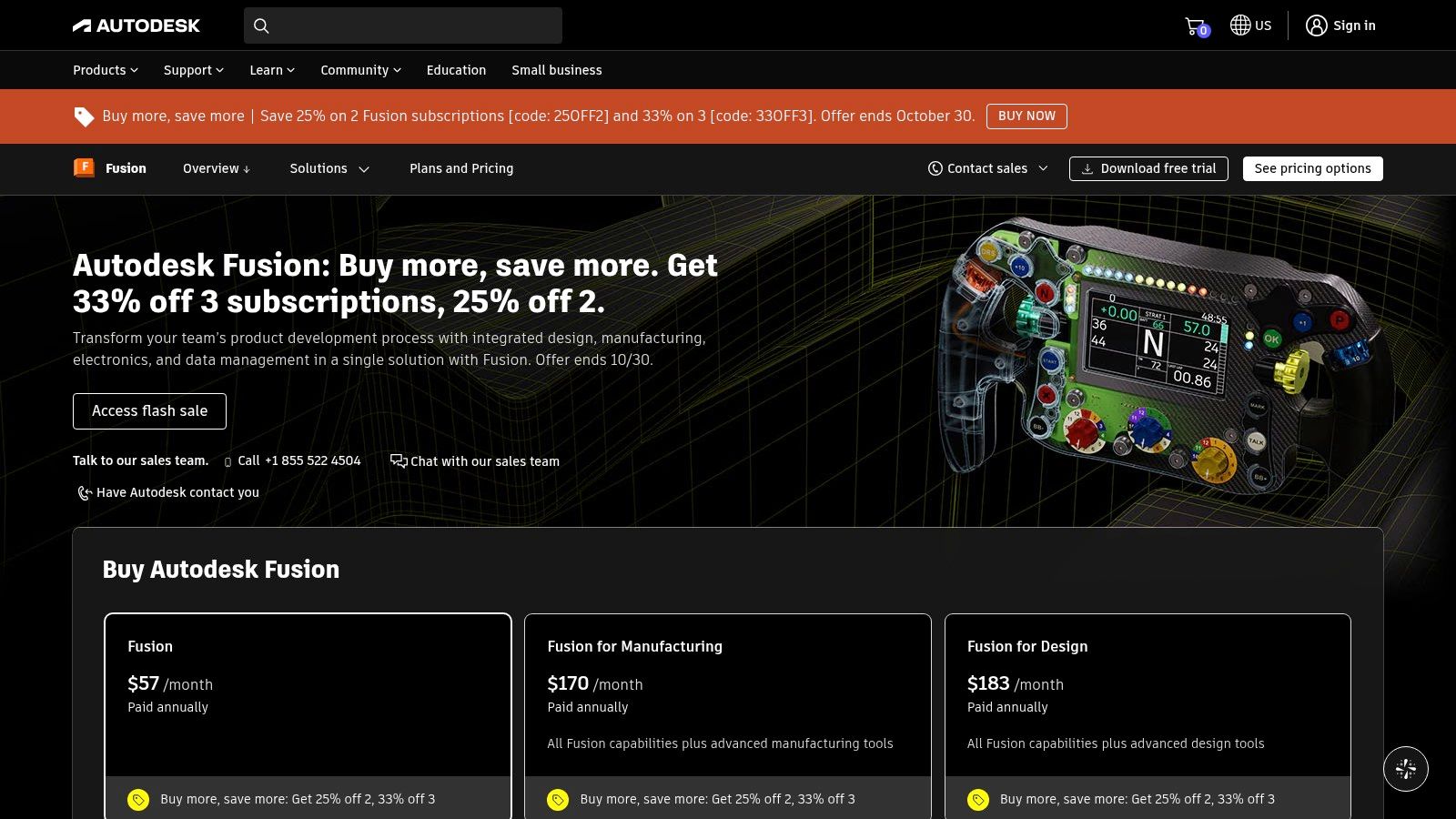Click the chat bubbles icon
The width and height of the screenshot is (1456, 819).
399,460
